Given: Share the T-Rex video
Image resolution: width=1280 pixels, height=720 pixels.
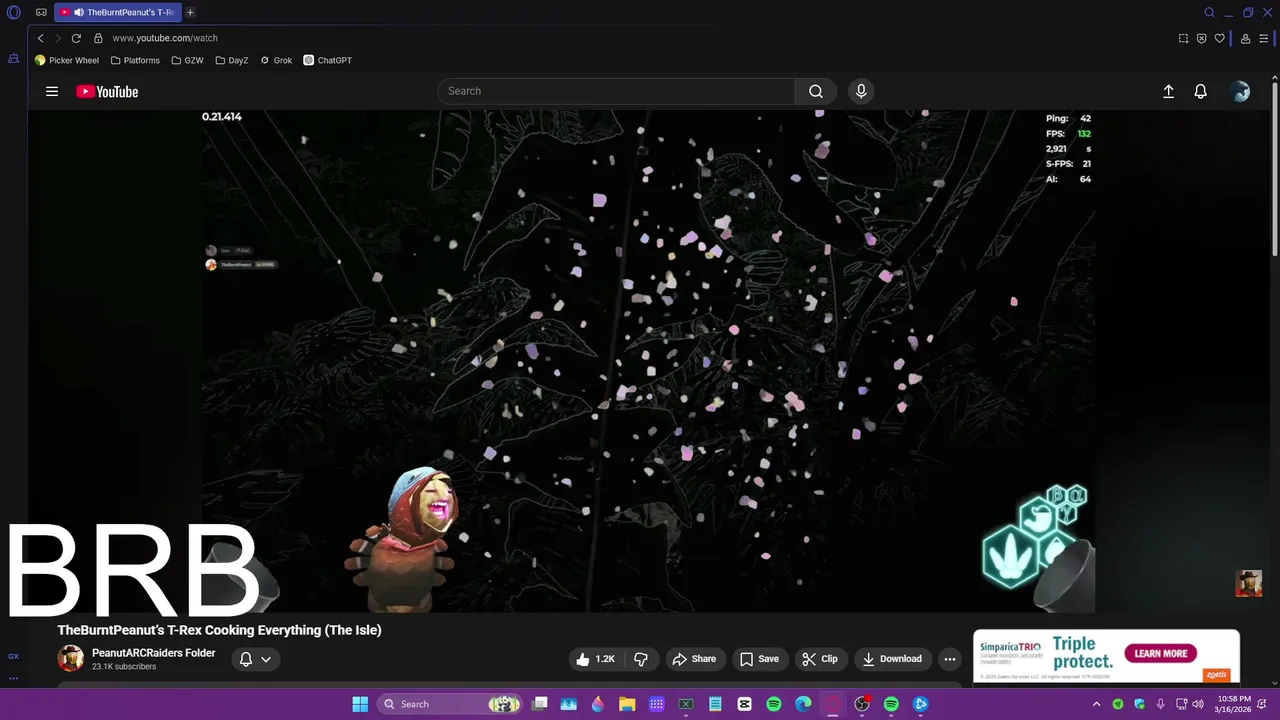Looking at the screenshot, I should [694, 659].
